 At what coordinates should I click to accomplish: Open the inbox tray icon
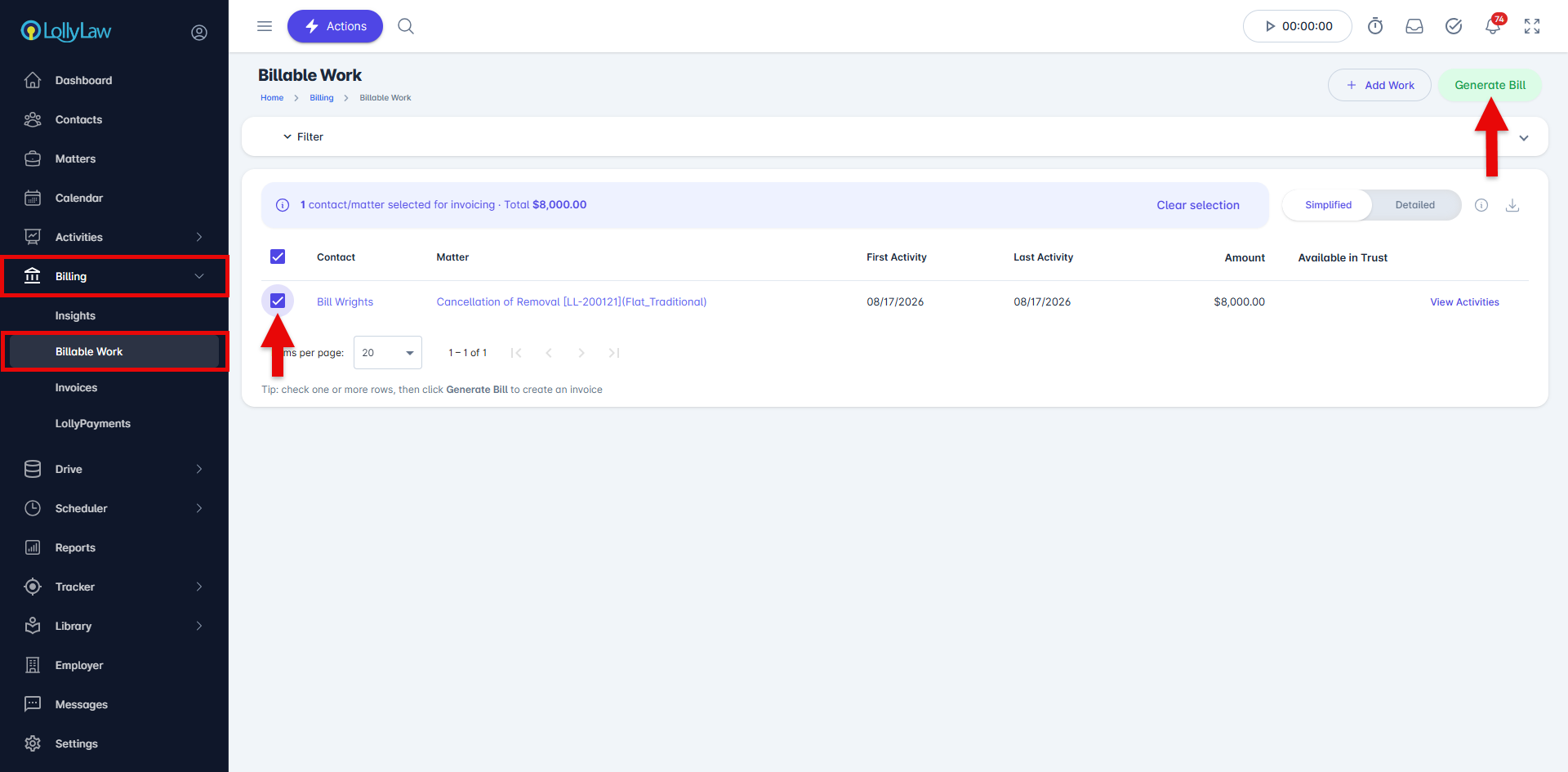1414,26
